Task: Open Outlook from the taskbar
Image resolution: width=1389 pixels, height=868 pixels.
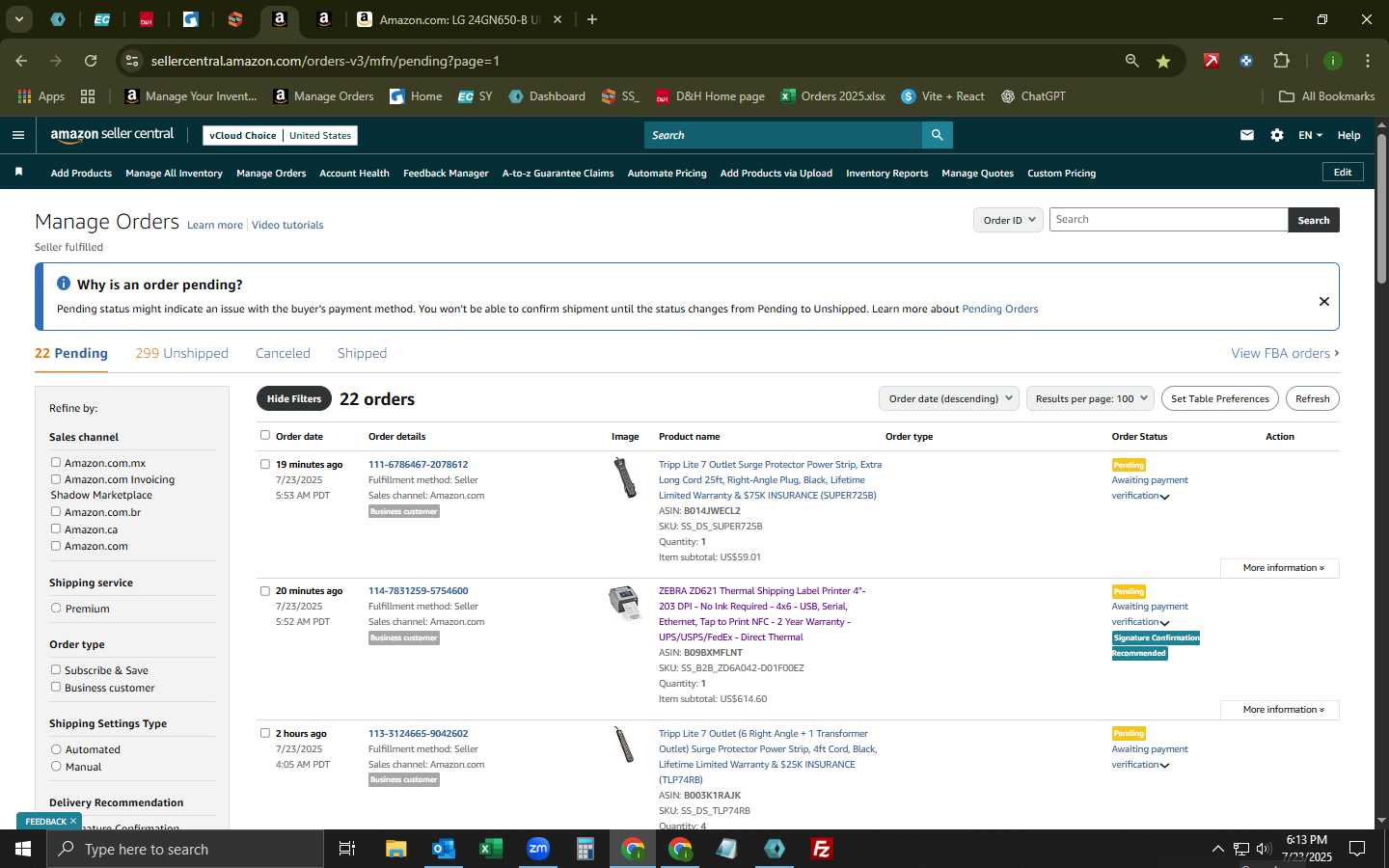Action: coord(443,849)
